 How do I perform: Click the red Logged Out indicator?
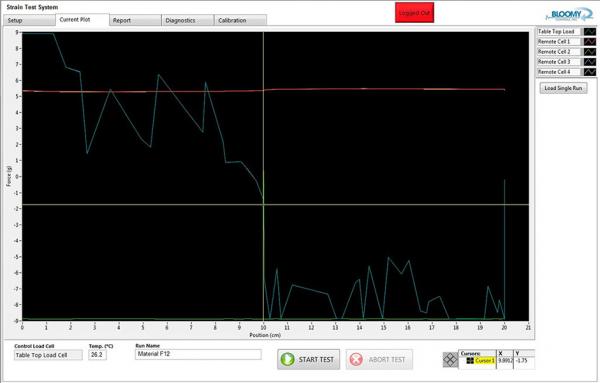tap(414, 13)
